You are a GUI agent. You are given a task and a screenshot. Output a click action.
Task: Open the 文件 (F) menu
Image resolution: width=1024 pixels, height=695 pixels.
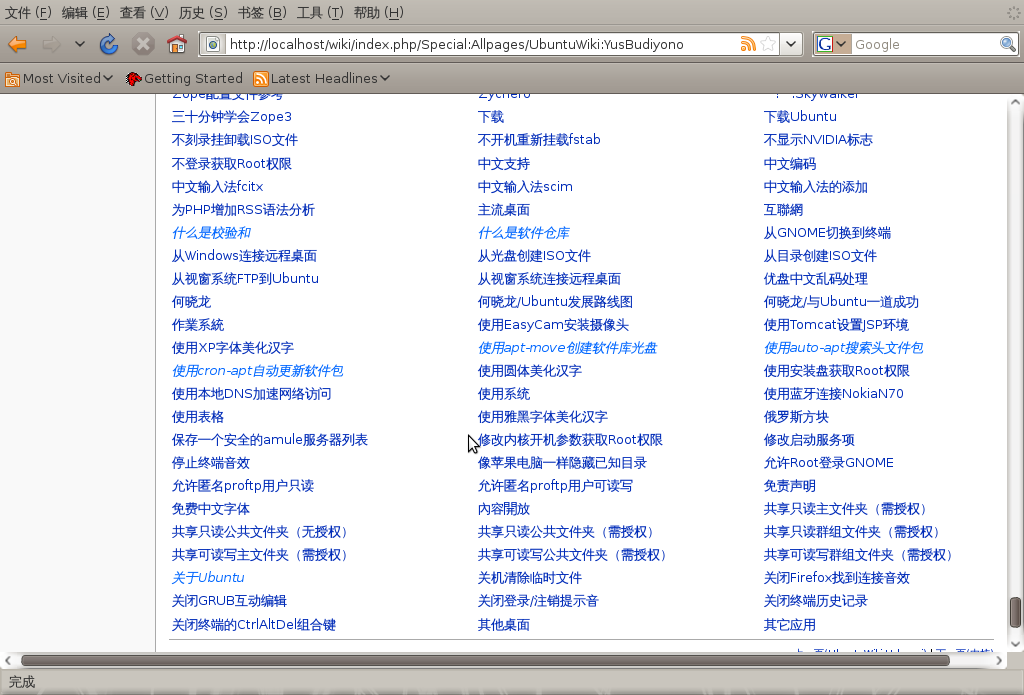point(29,13)
